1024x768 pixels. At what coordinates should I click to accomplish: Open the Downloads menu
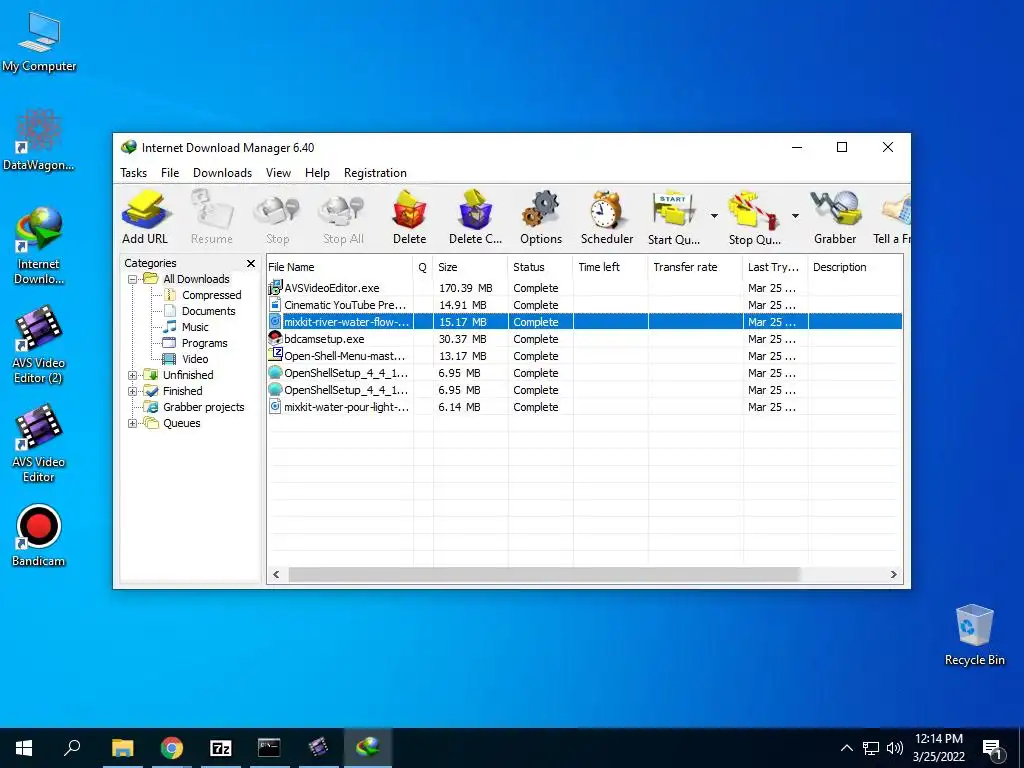222,173
